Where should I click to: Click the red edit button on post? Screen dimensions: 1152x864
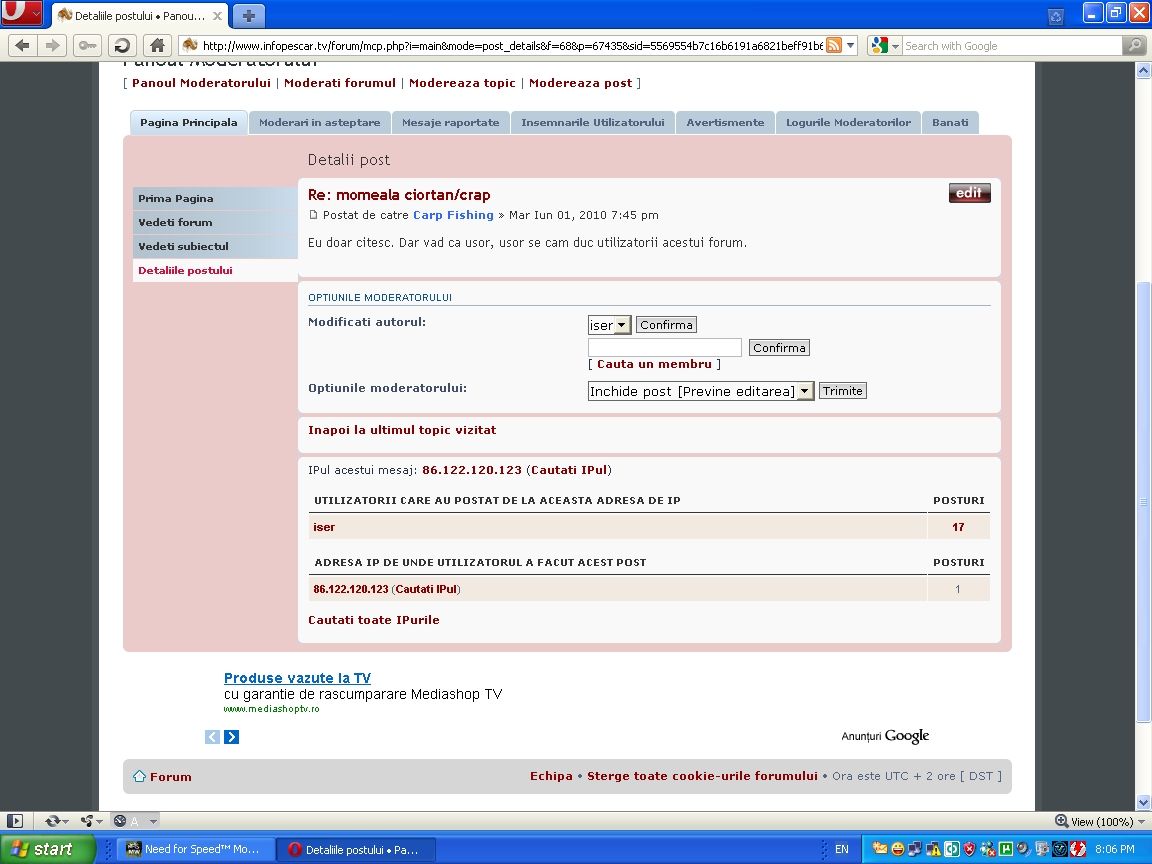pos(969,193)
